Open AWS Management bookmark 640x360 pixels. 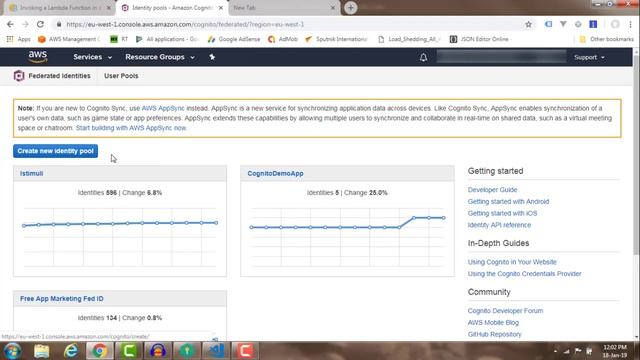69,39
